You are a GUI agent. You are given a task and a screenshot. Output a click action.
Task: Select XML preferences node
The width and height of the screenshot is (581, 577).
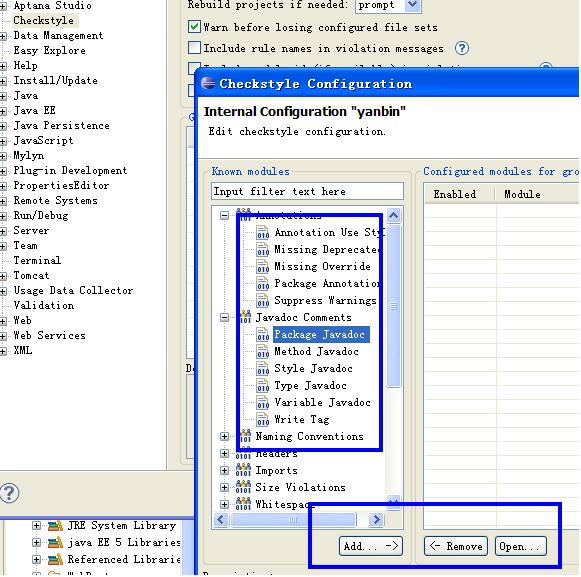click(23, 351)
